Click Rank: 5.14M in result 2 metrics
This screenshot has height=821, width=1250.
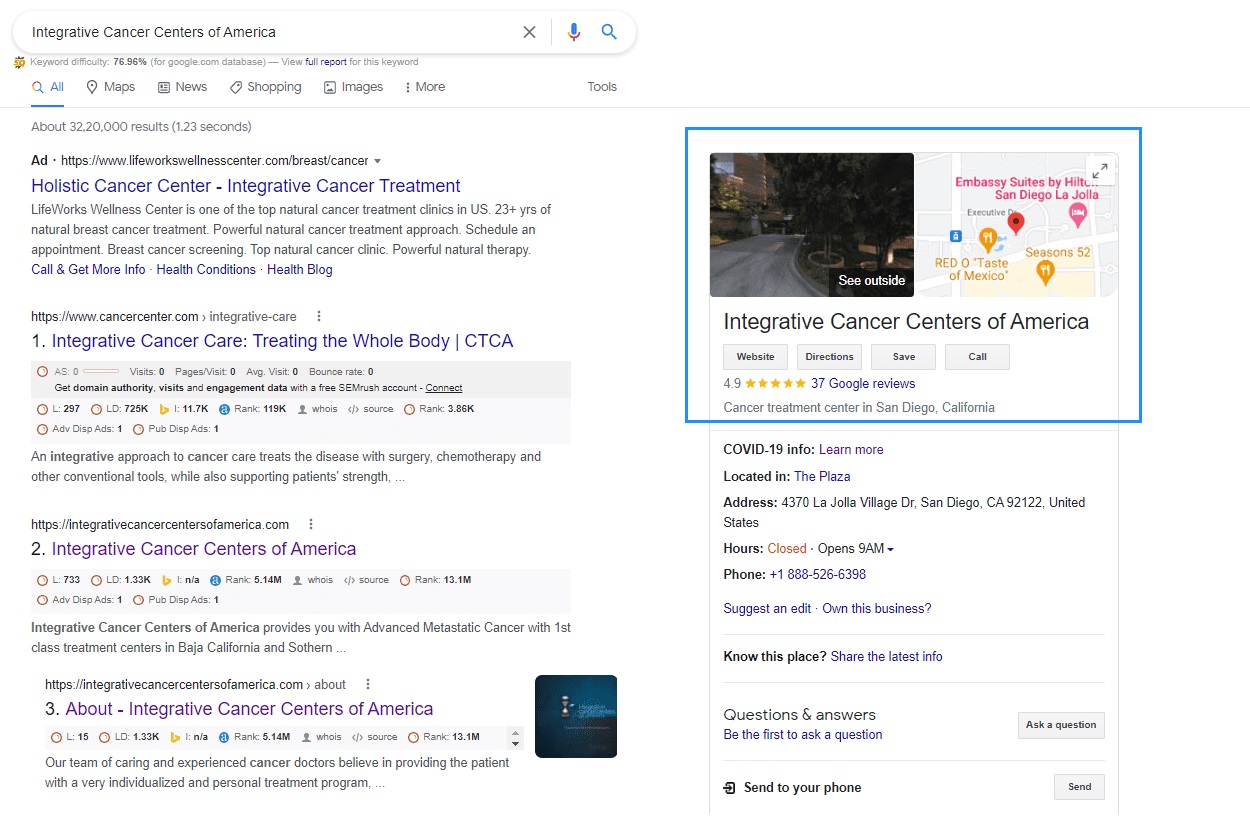point(248,580)
